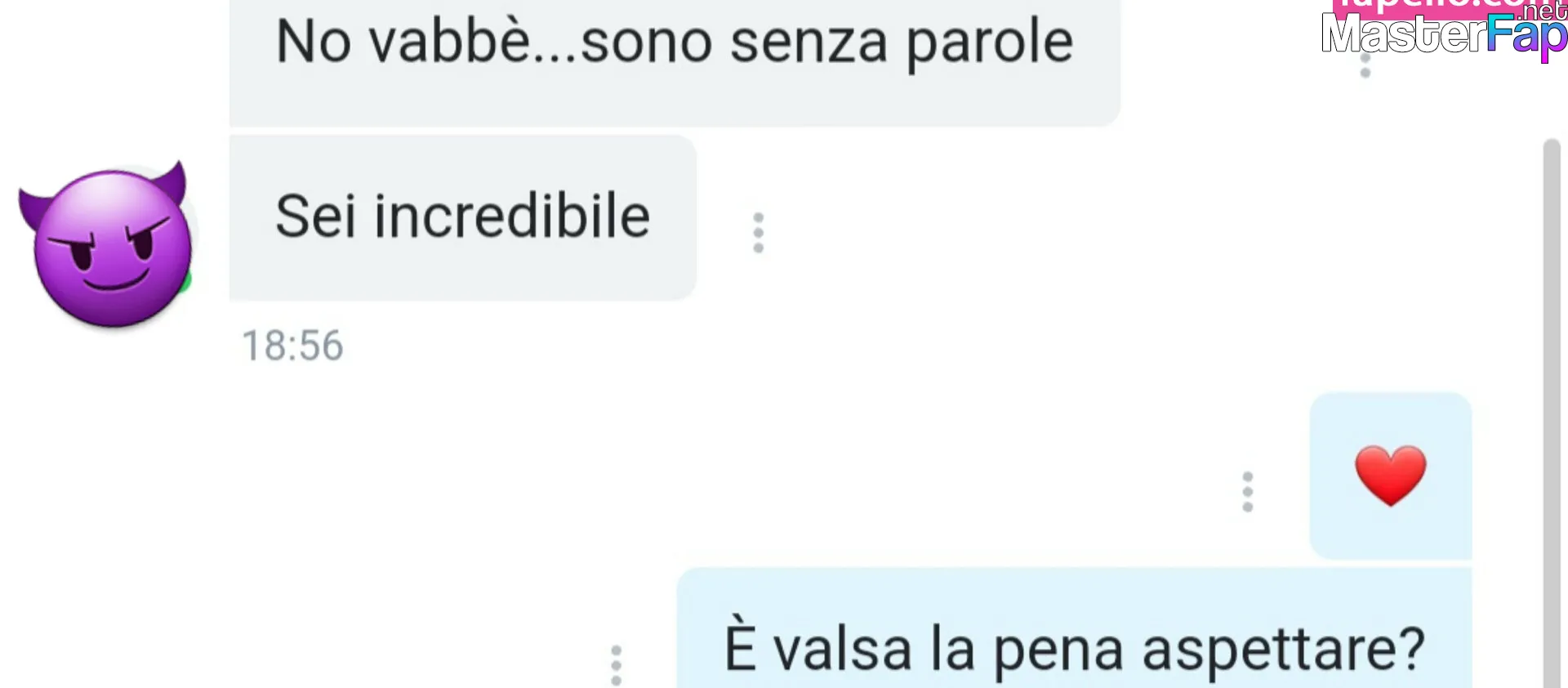Click the light blue bubble around the heart
This screenshot has width=1568, height=688.
point(1391,476)
